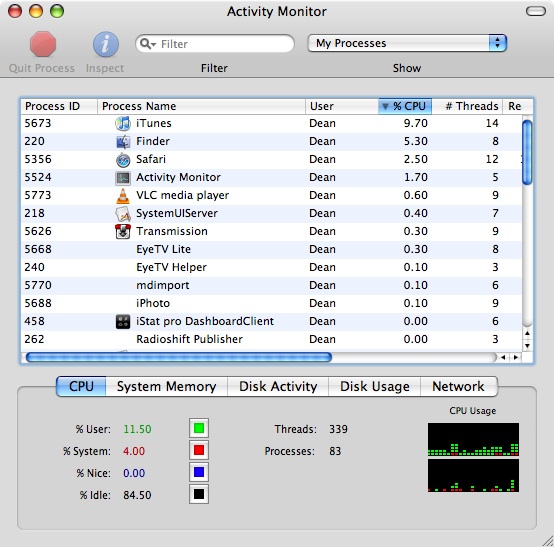Click the blue % Nice color swatch

(x=199, y=472)
